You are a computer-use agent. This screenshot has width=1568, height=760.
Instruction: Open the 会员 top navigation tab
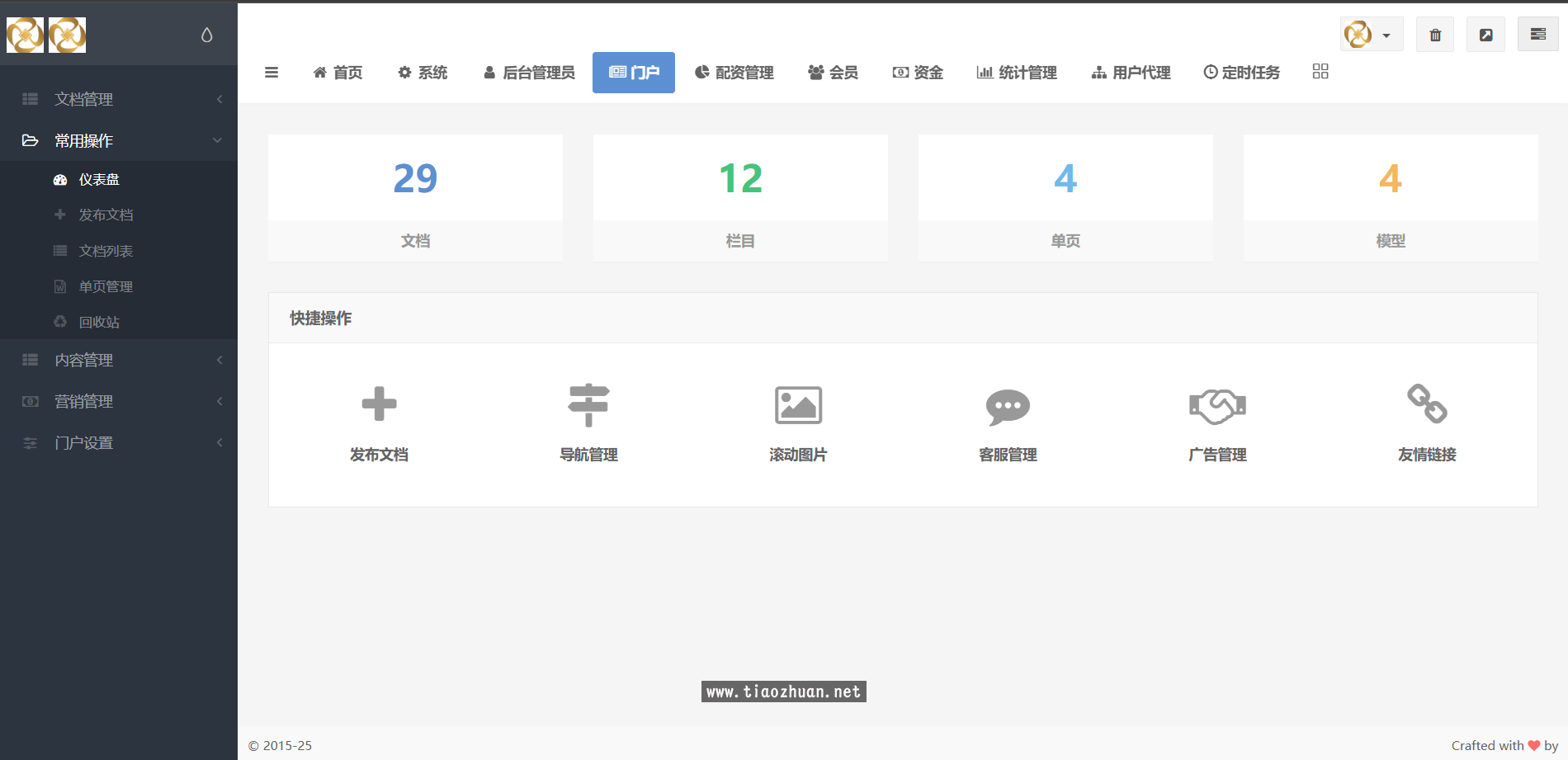coord(833,73)
